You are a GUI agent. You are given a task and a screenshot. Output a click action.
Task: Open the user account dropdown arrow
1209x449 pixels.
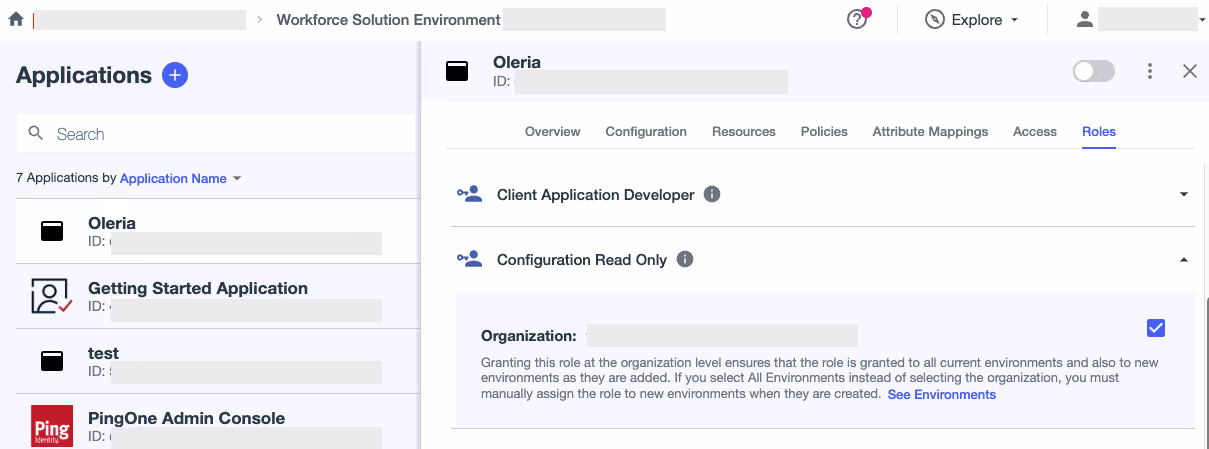(1202, 20)
